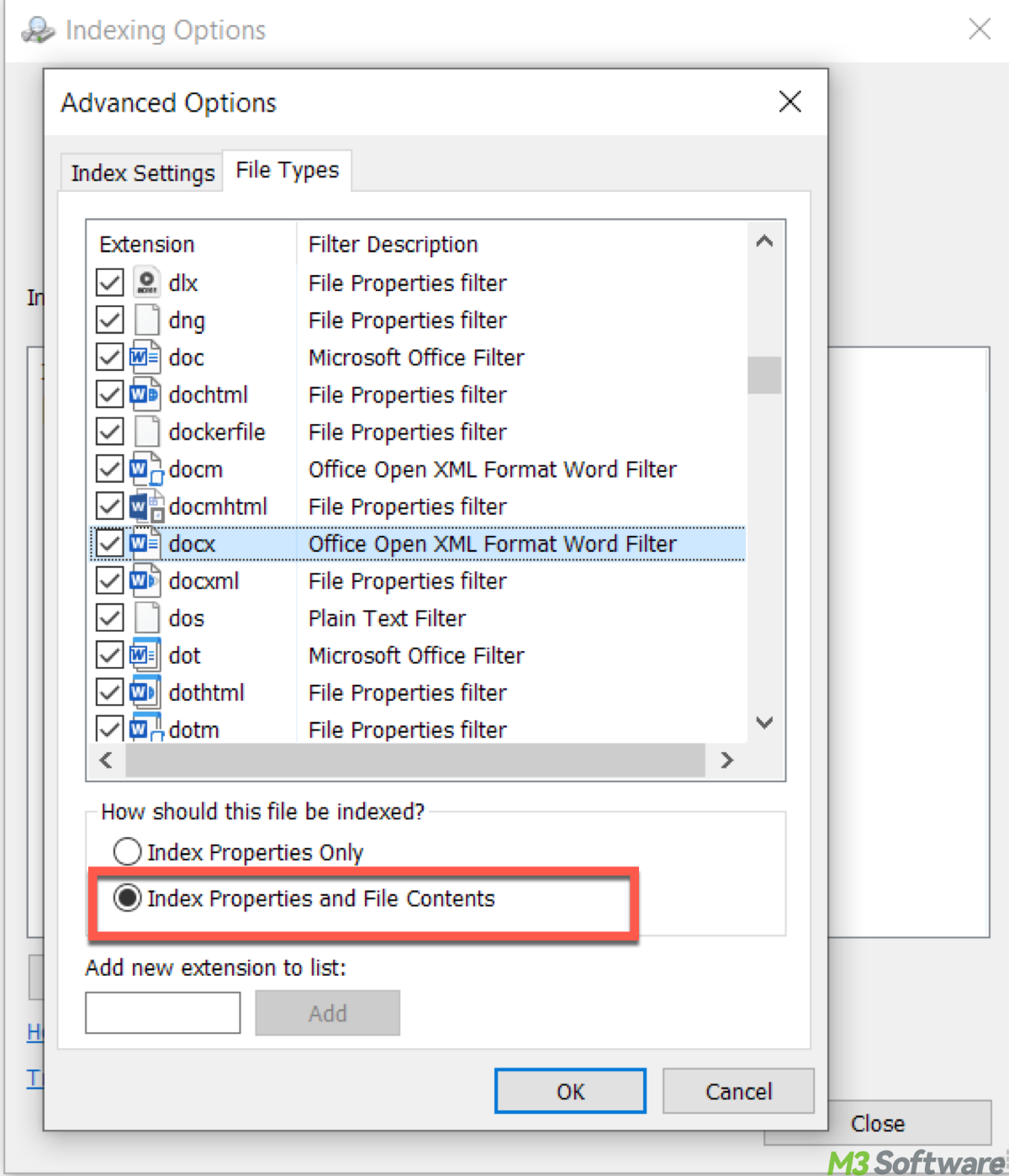Viewport: 1009px width, 1176px height.
Task: Click the dlx file type icon
Action: (x=146, y=283)
